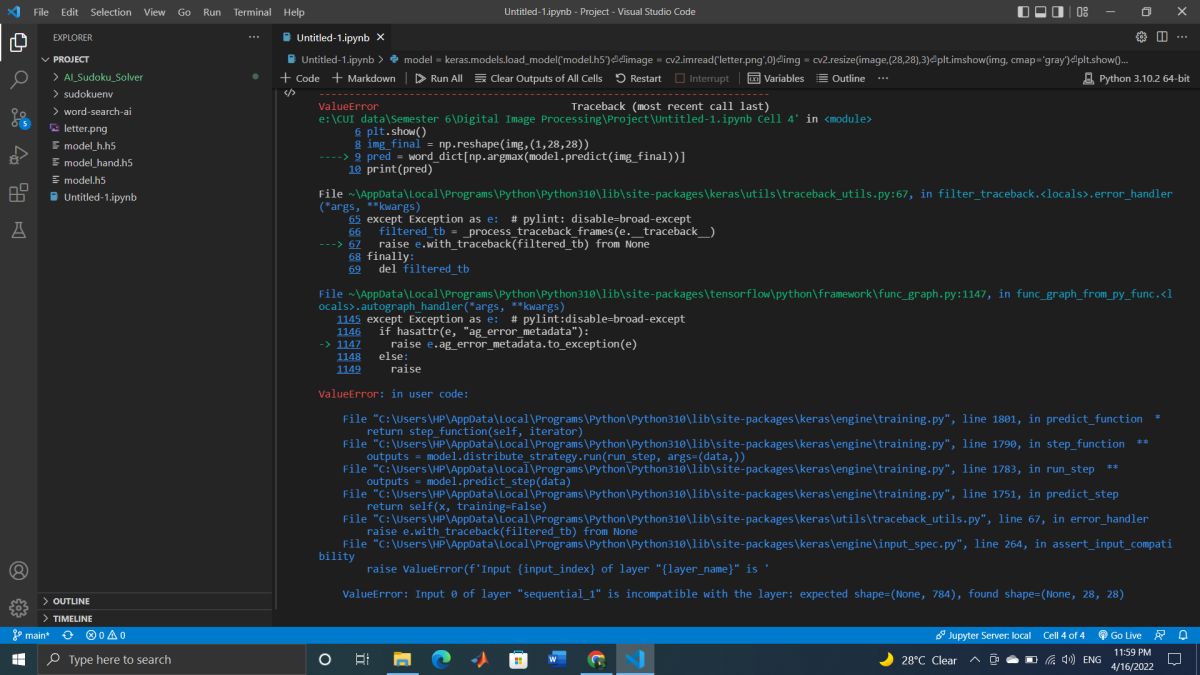1200x675 pixels.
Task: Synchronize changes icon in status bar
Action: pos(68,635)
